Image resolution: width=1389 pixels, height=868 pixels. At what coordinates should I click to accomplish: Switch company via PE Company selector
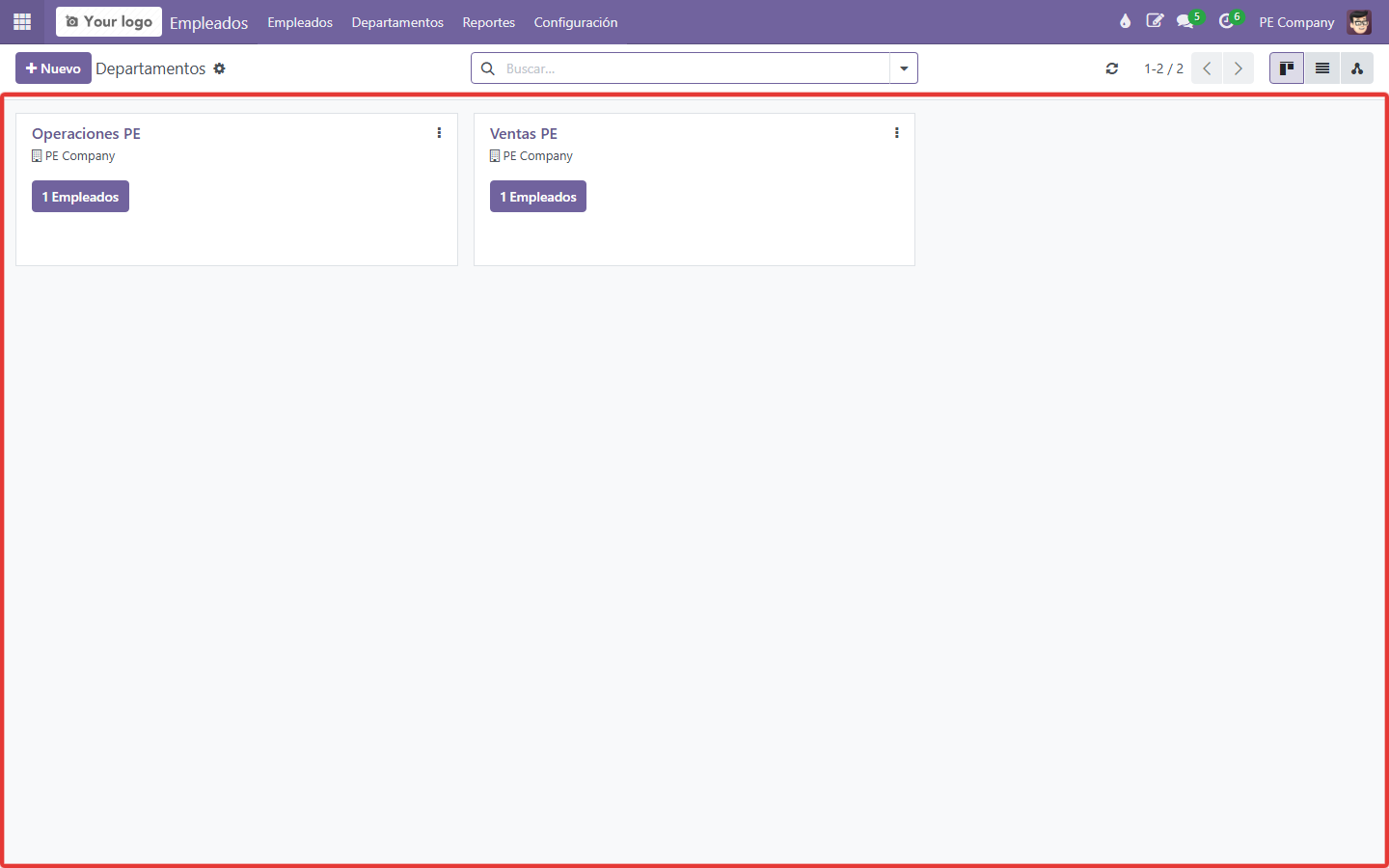1296,22
